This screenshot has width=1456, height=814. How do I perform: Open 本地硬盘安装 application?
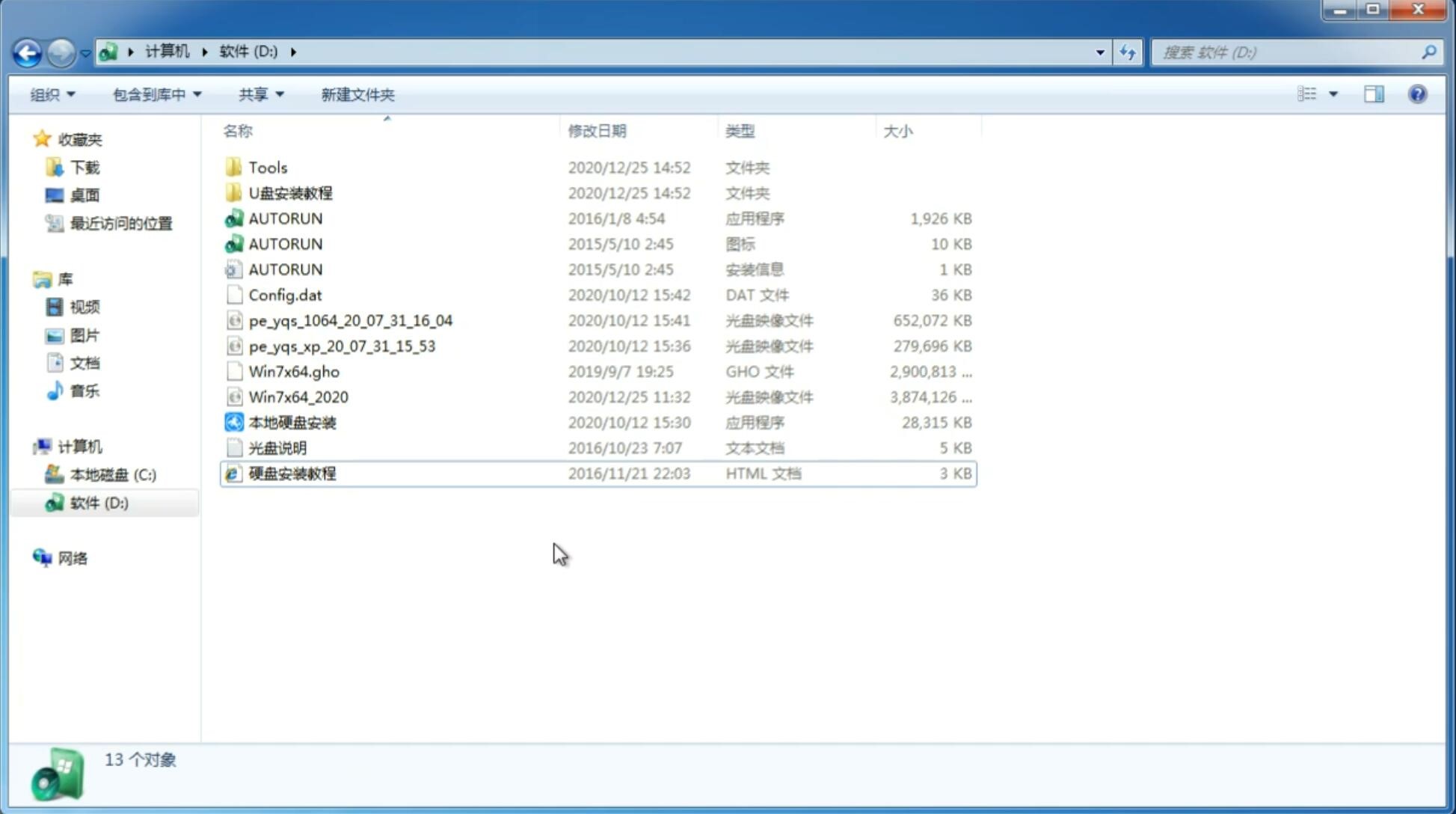[x=292, y=422]
